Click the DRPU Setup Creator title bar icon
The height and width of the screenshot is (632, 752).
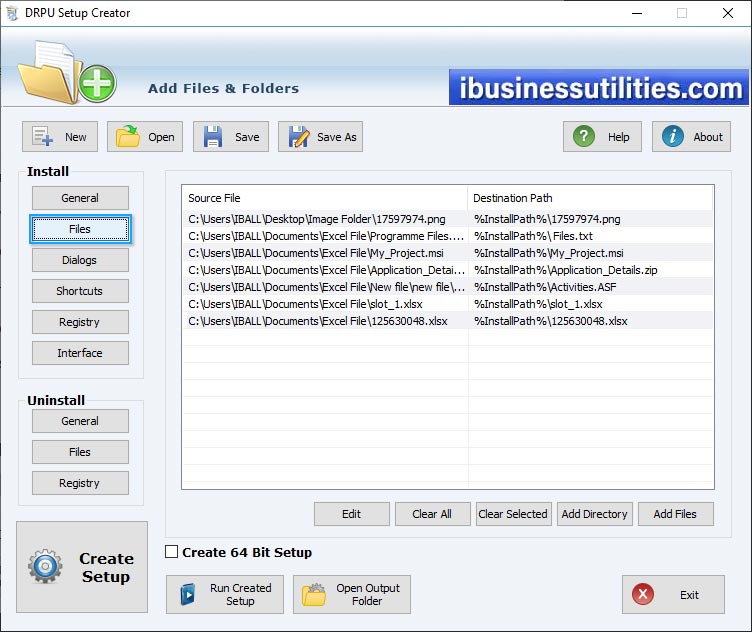pos(12,13)
